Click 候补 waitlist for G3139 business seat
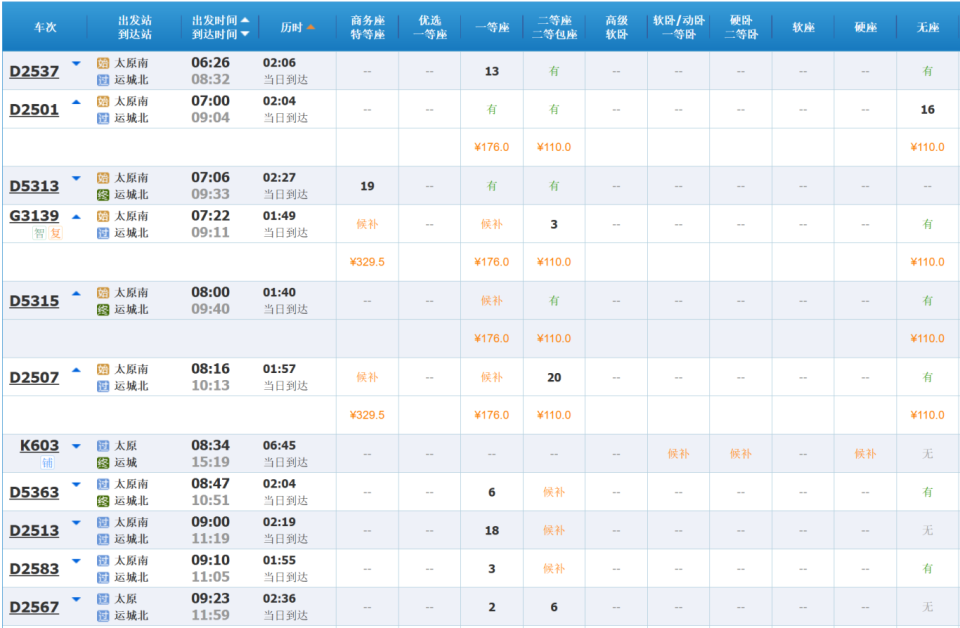 pos(367,224)
